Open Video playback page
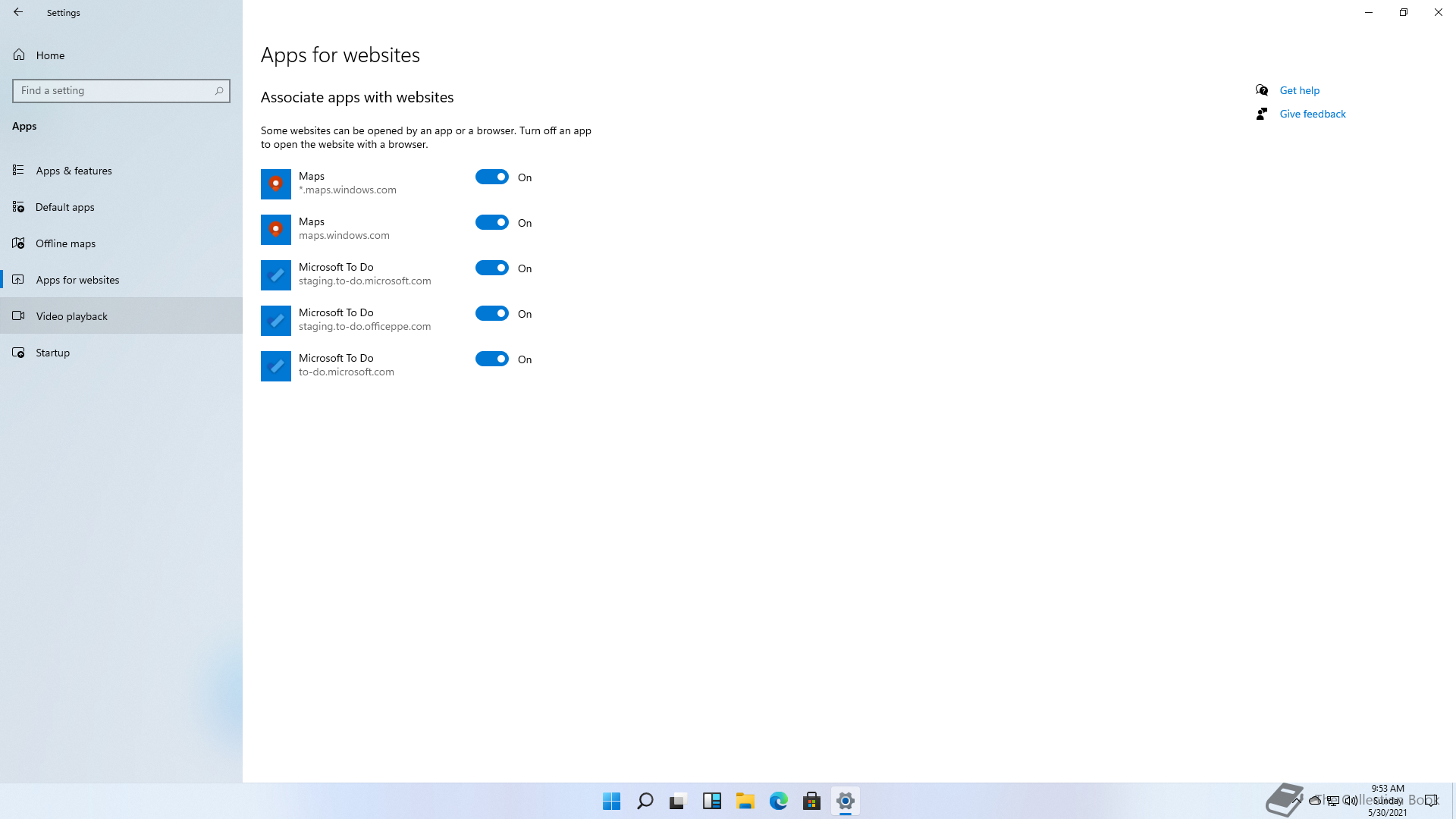The height and width of the screenshot is (819, 1456). [121, 315]
